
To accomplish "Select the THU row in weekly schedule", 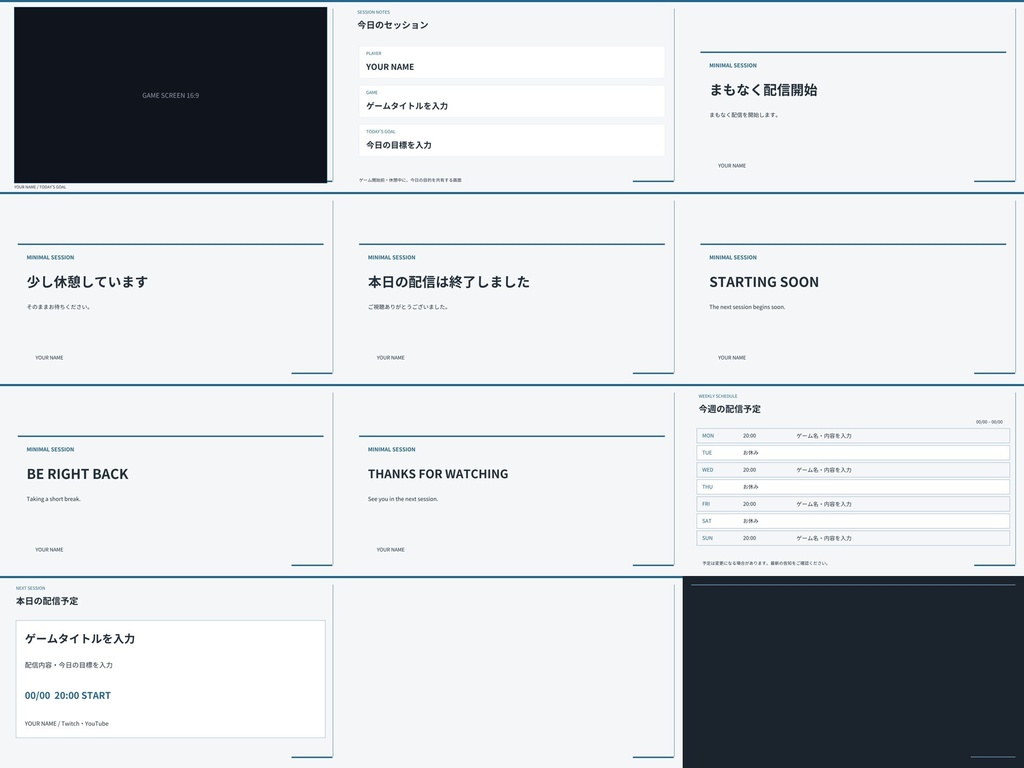I will pyautogui.click(x=853, y=487).
